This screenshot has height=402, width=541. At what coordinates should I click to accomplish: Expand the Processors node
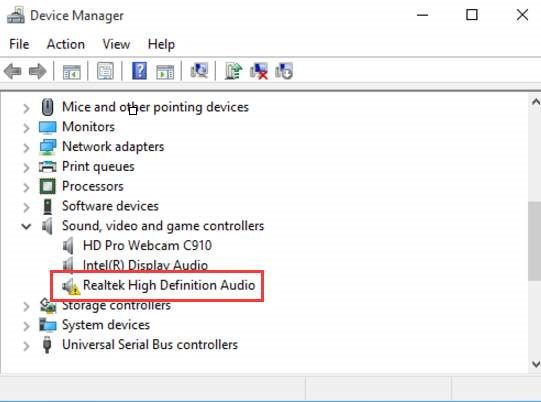tap(26, 188)
